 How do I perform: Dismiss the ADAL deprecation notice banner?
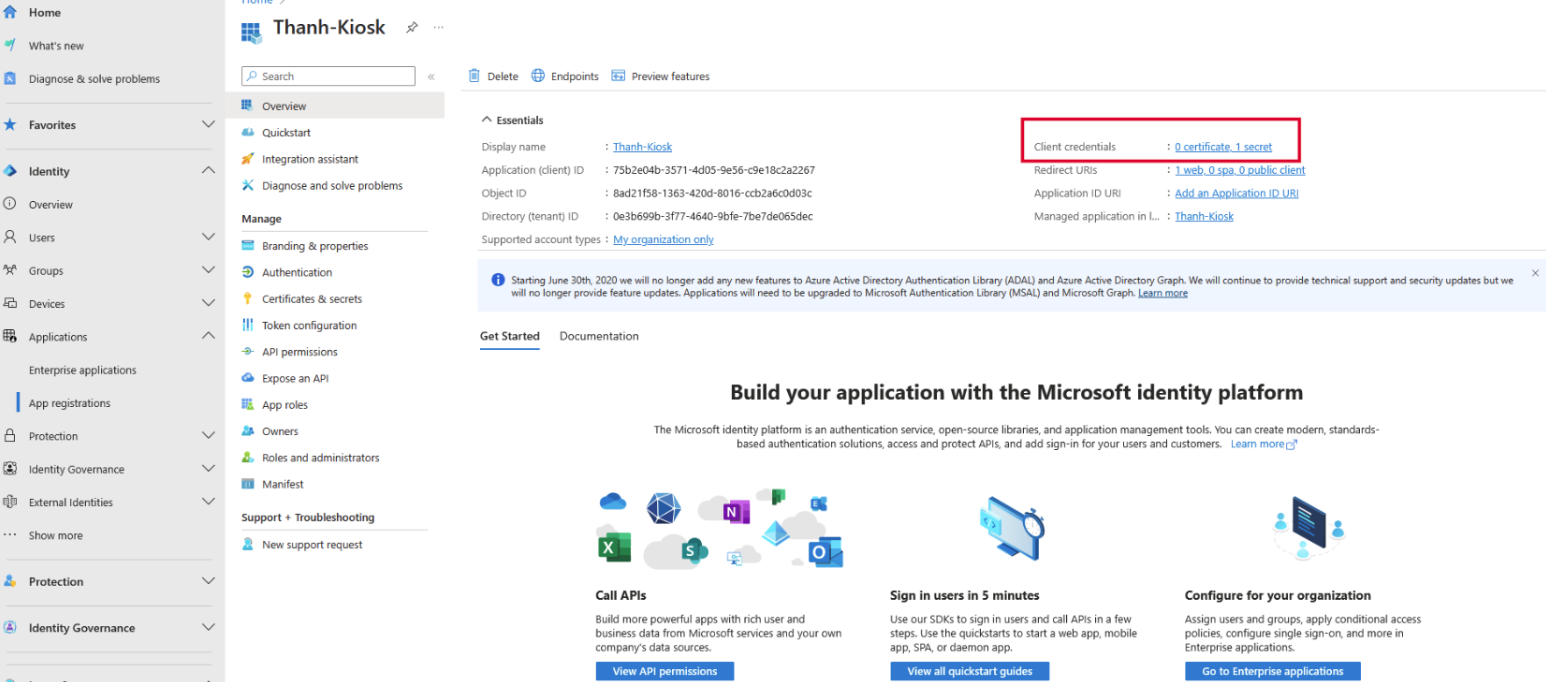point(1535,273)
